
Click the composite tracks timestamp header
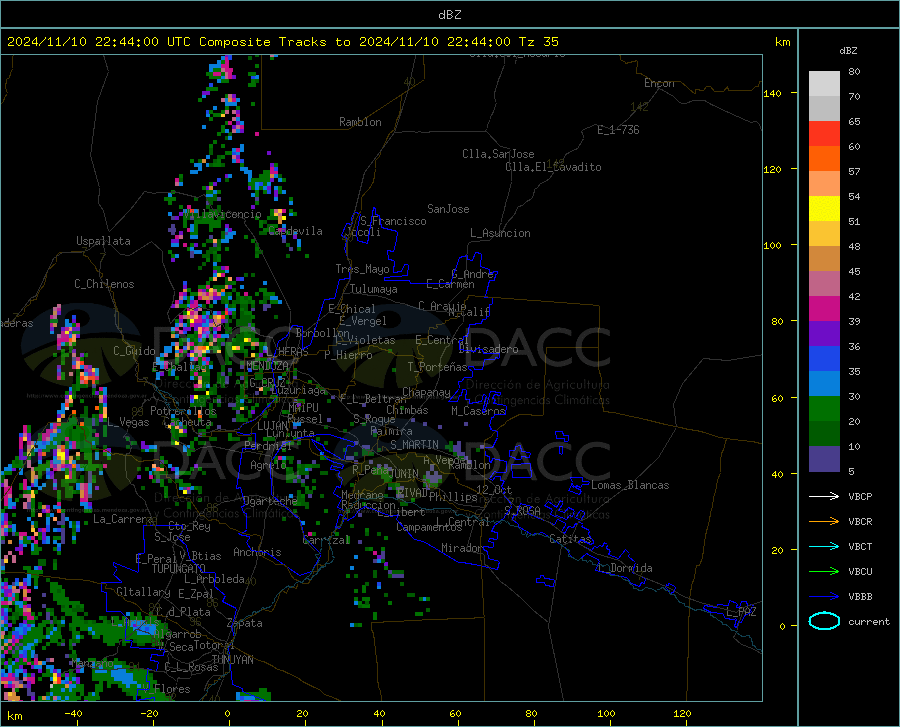pos(282,42)
